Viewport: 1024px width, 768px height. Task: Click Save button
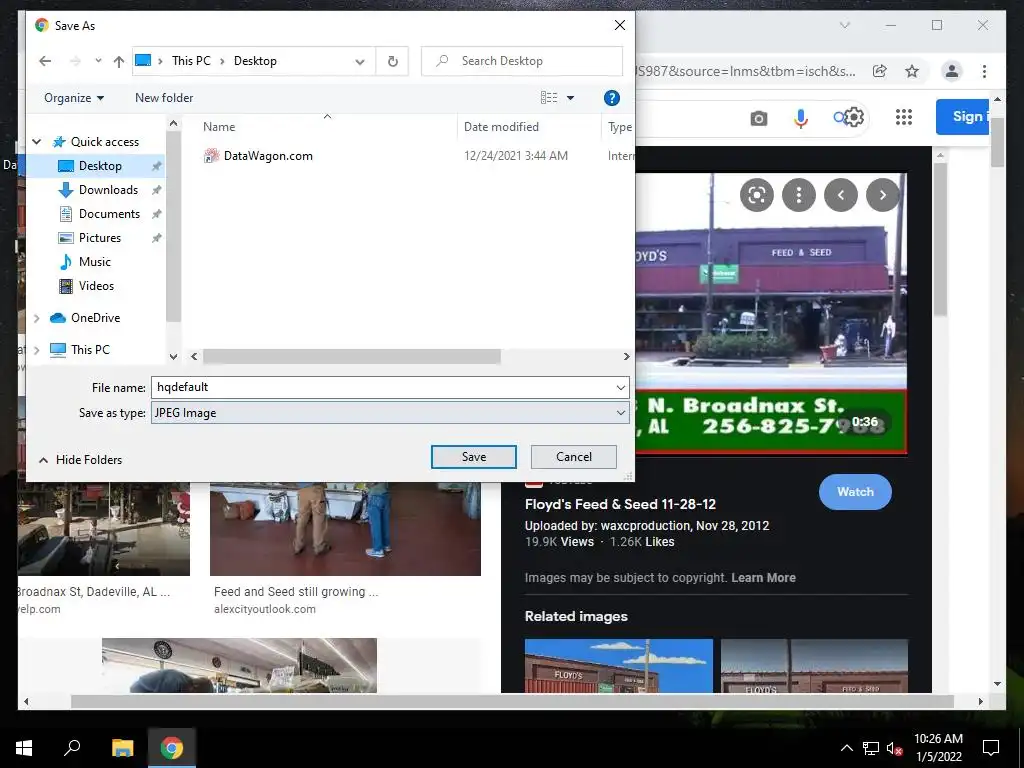click(x=473, y=457)
